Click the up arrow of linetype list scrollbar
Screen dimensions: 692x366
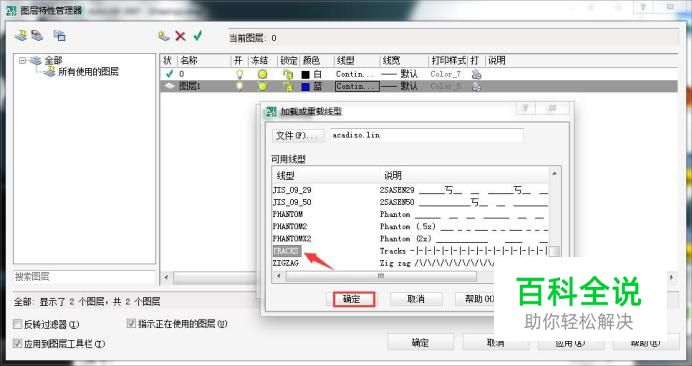point(554,173)
